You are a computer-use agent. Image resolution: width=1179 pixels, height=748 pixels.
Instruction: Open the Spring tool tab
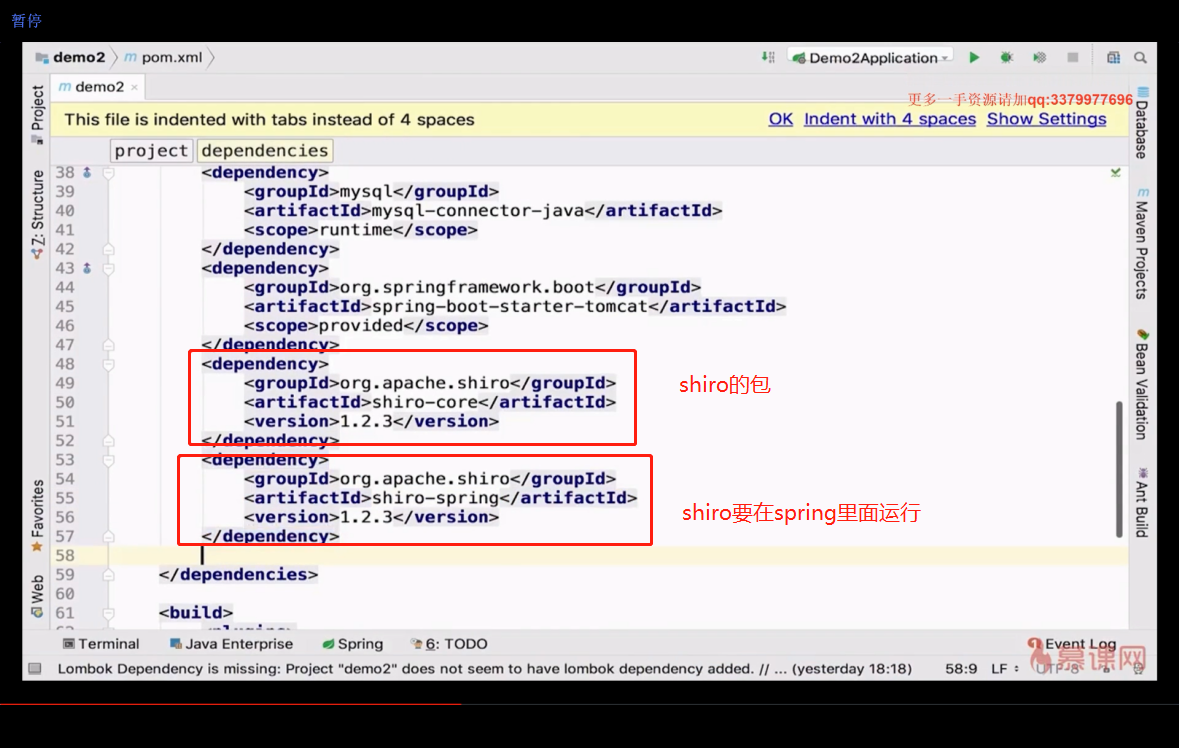[x=353, y=644]
